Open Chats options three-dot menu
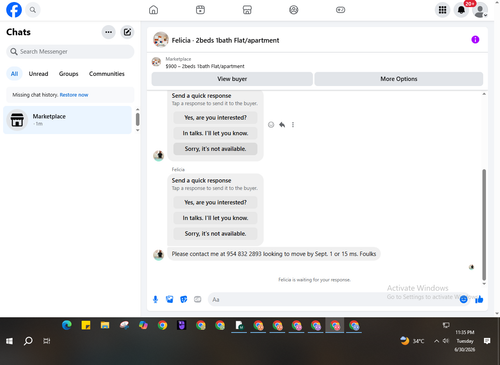This screenshot has width=500, height=365. click(x=108, y=32)
